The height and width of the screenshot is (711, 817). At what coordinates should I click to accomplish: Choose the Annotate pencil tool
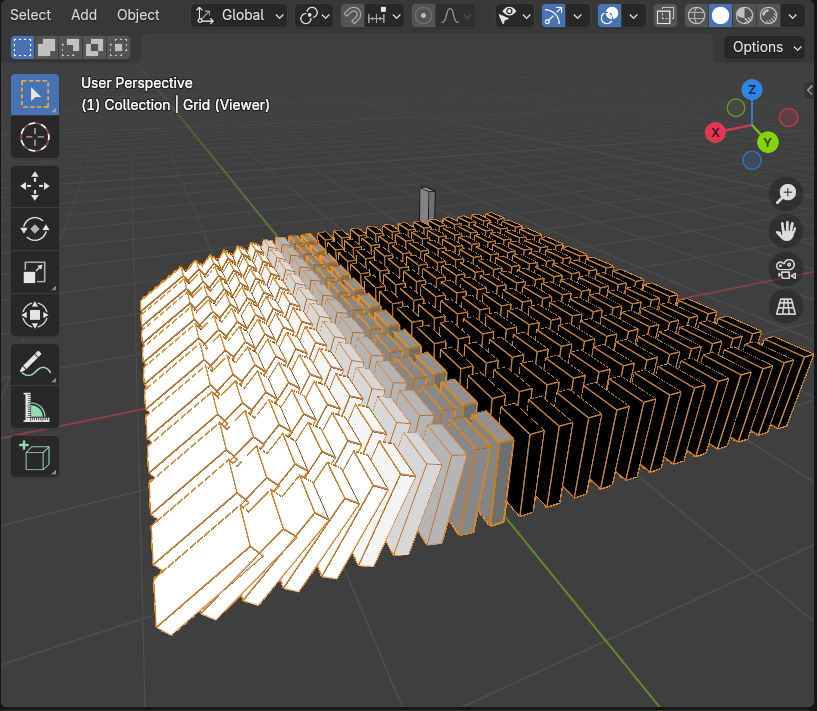(35, 364)
